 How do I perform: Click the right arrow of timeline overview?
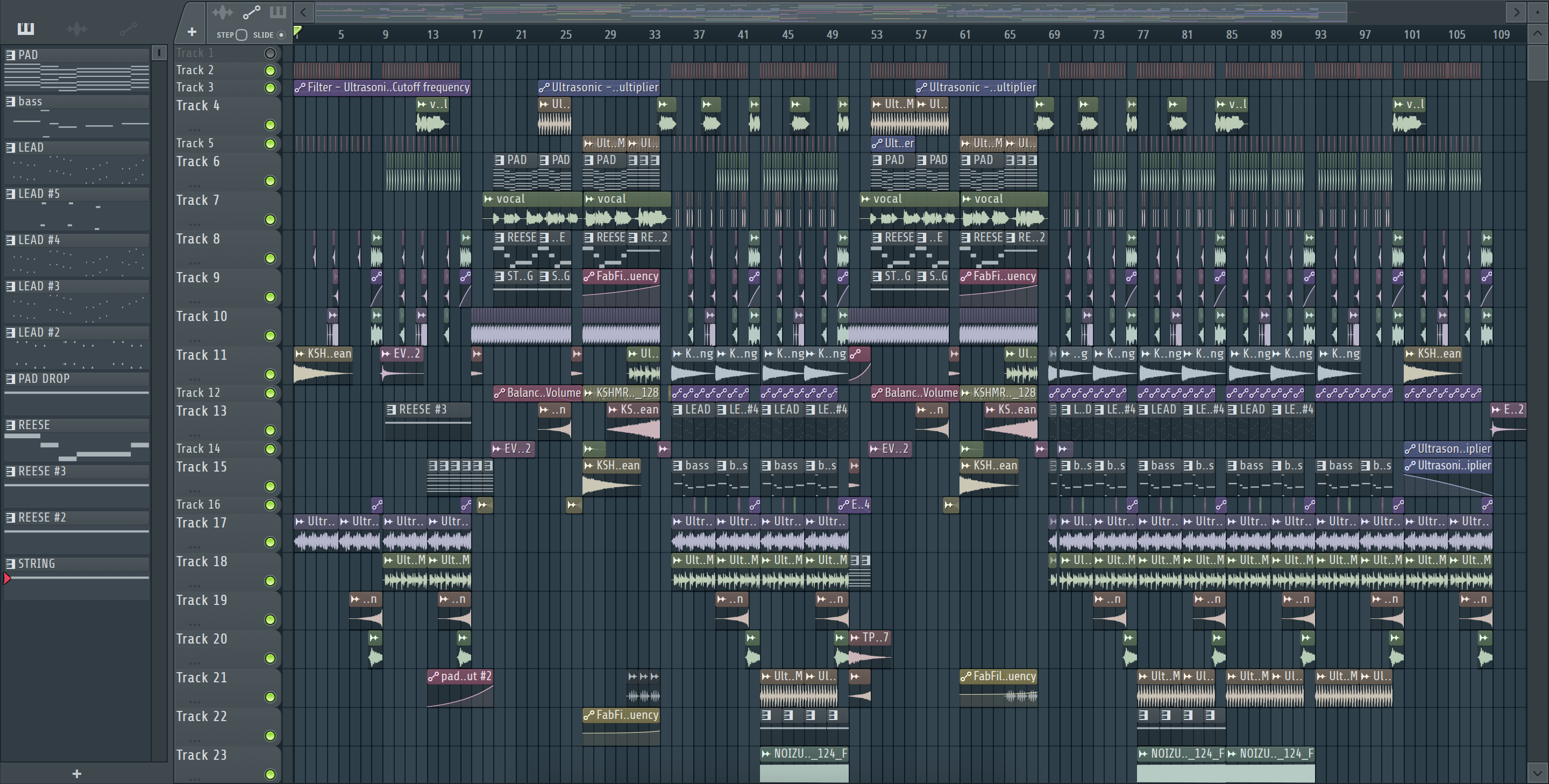click(1517, 11)
